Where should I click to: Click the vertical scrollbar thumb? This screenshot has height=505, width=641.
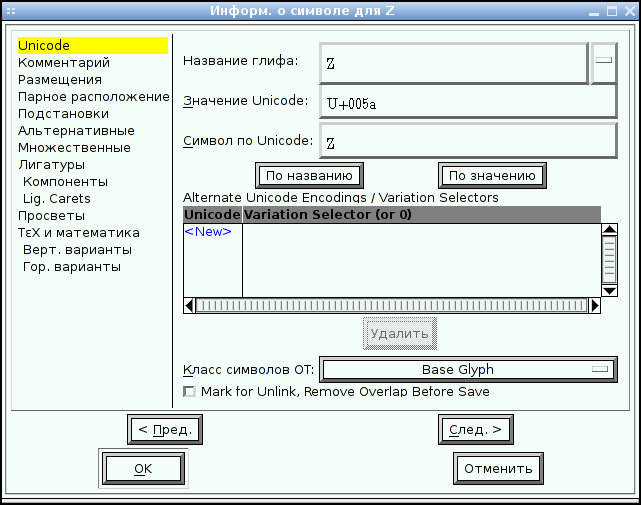[610, 260]
